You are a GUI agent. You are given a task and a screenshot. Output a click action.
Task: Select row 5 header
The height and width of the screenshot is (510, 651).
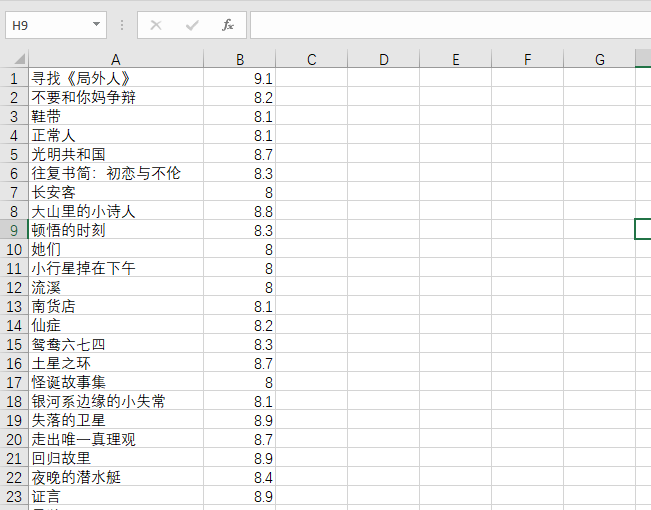point(14,154)
